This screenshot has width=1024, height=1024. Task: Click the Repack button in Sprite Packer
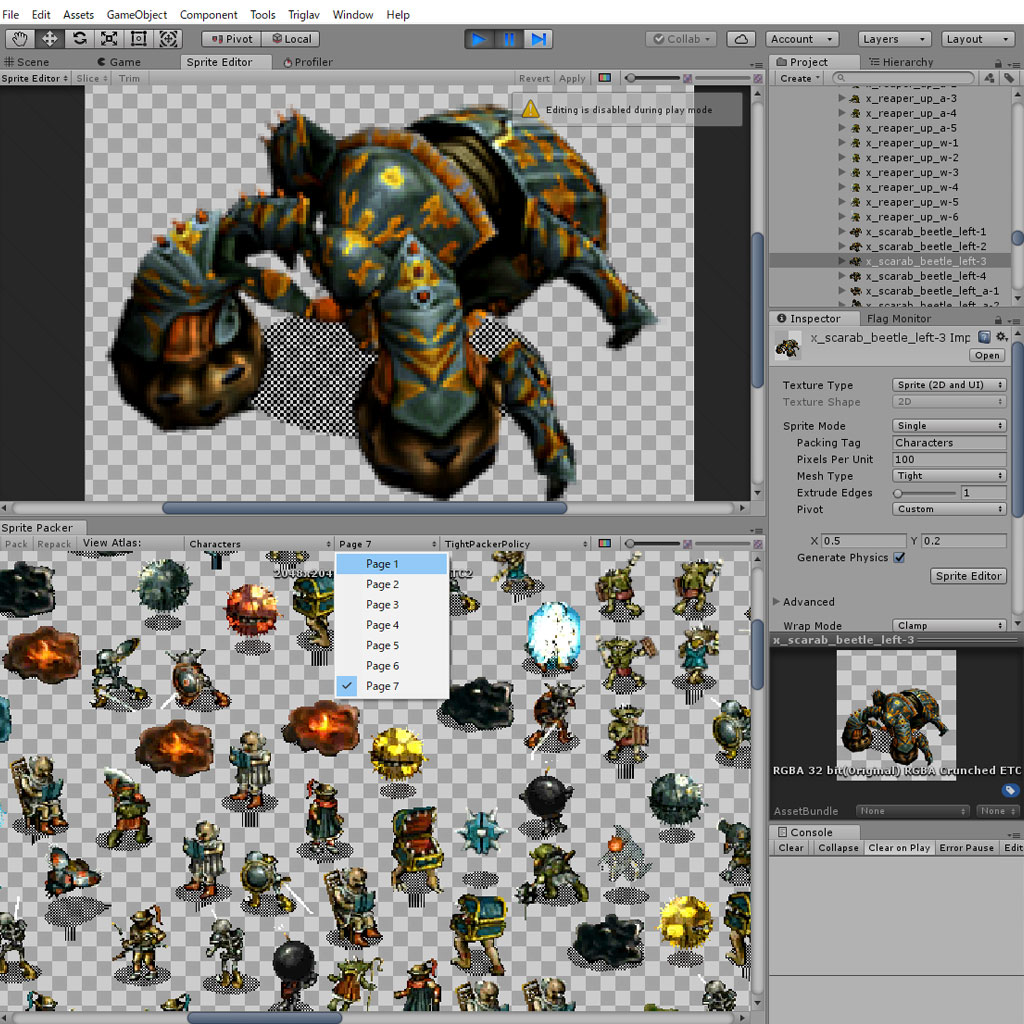coord(54,543)
